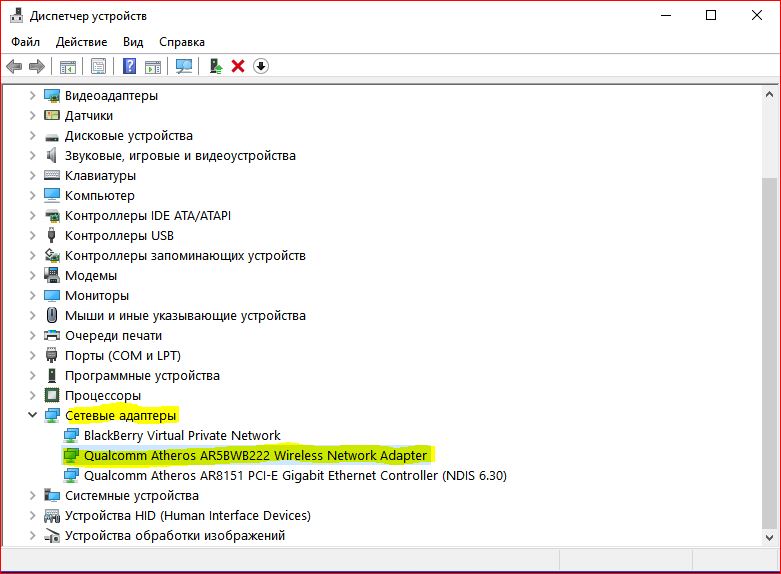Click the printer icon for Очереди печати

pos(52,335)
